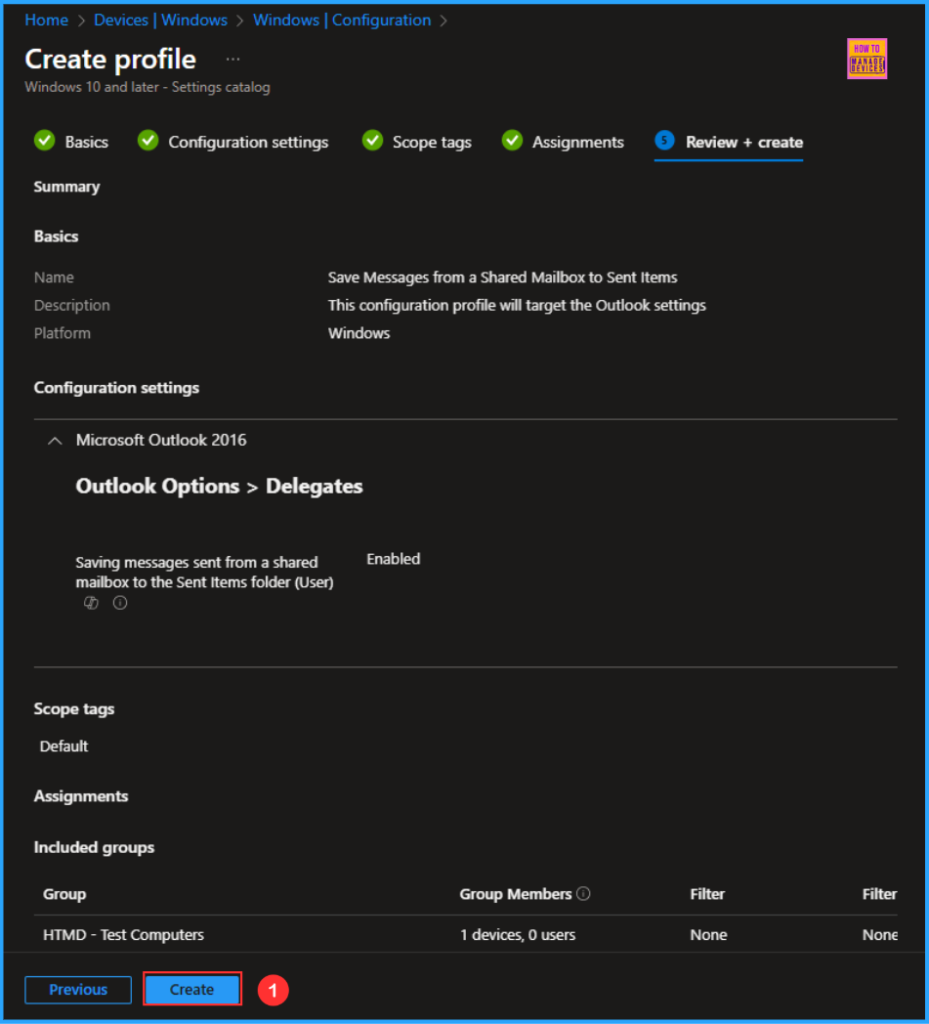The image size is (929, 1024).
Task: Click the copy-style icon under the shared mailbox setting
Action: coord(91,603)
